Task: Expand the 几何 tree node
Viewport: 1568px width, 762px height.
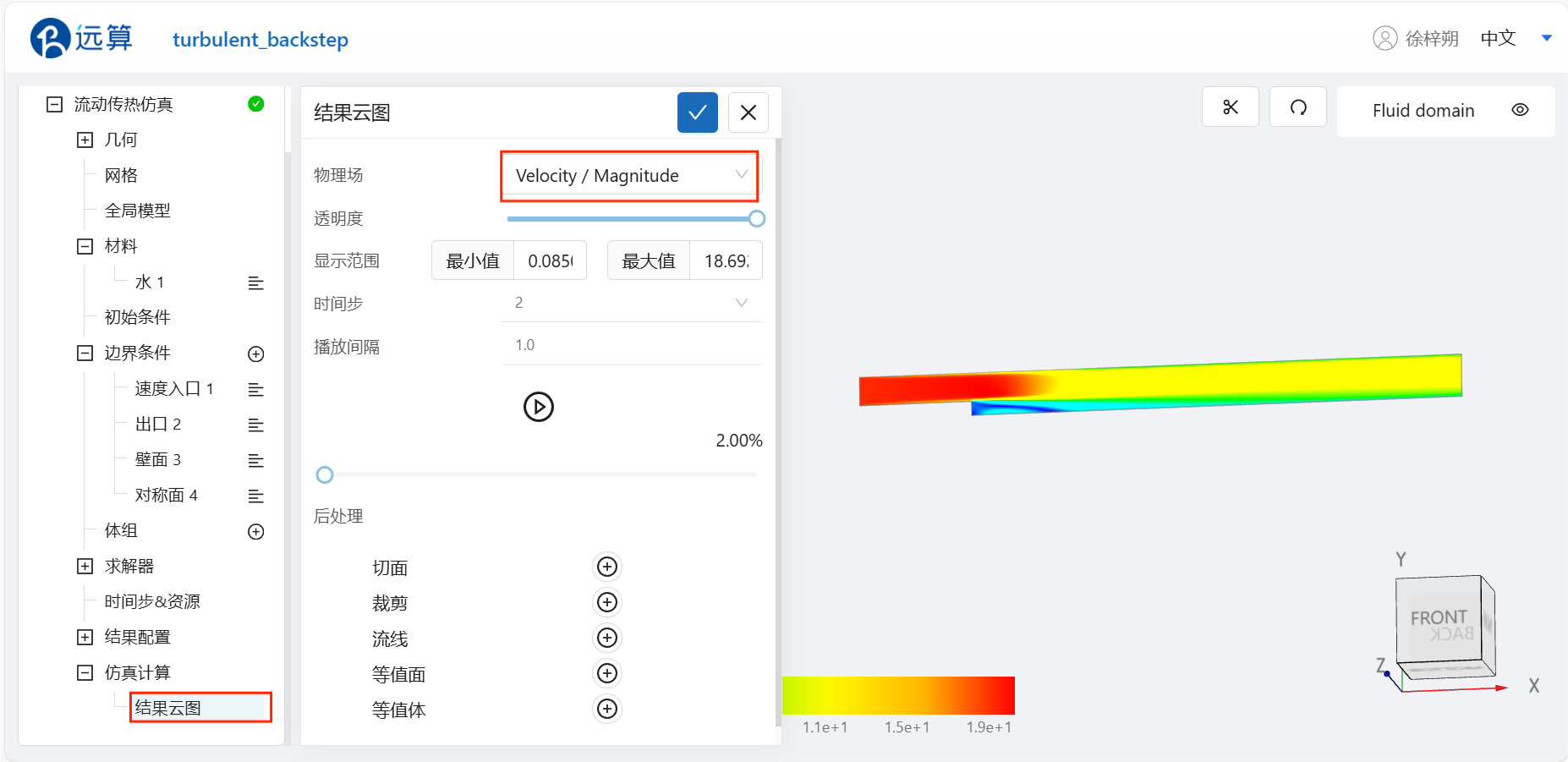Action: coord(85,140)
